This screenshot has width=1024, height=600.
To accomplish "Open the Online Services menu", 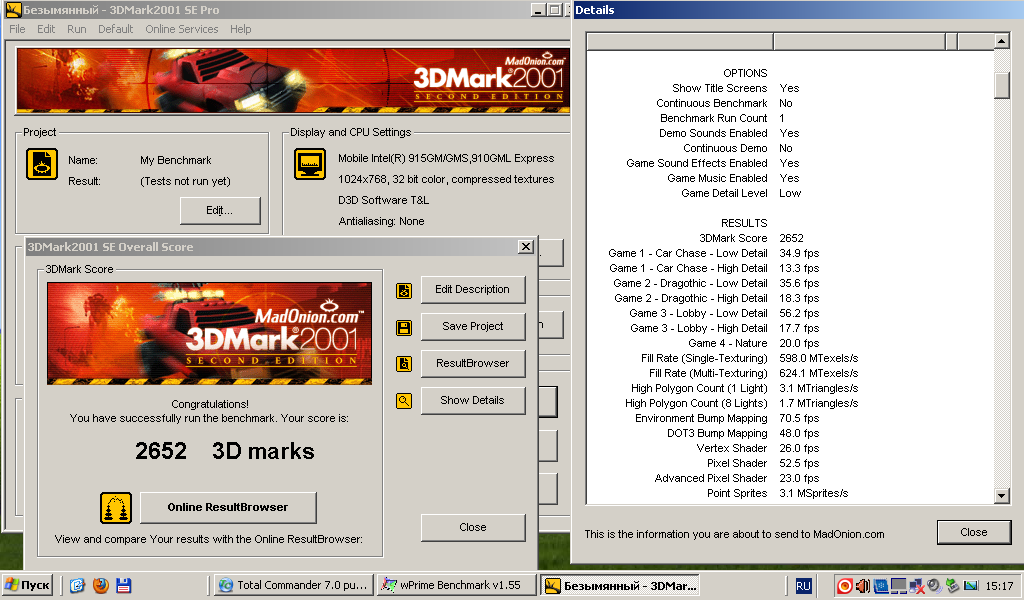I will point(182,29).
